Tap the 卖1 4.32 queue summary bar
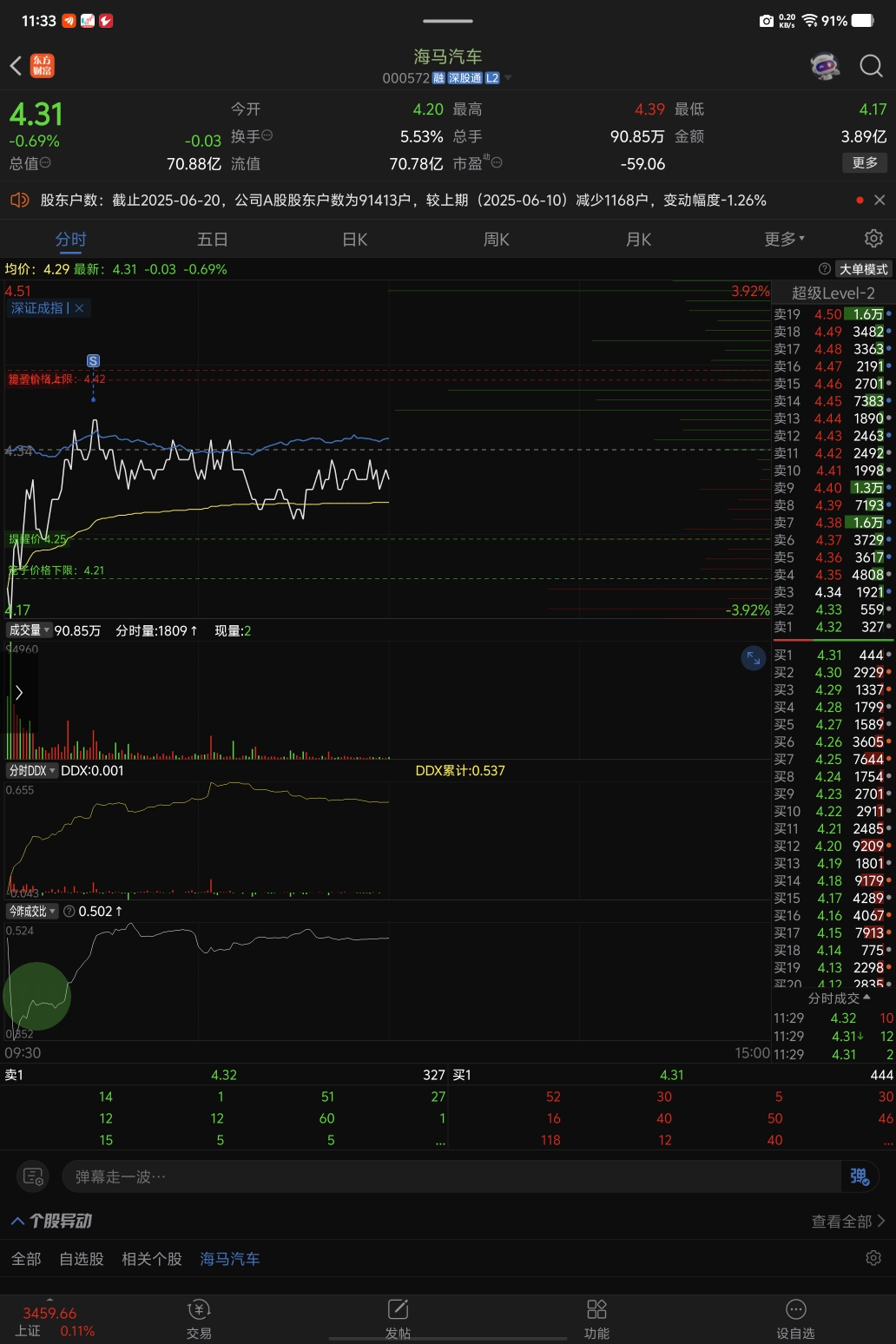 224,1075
